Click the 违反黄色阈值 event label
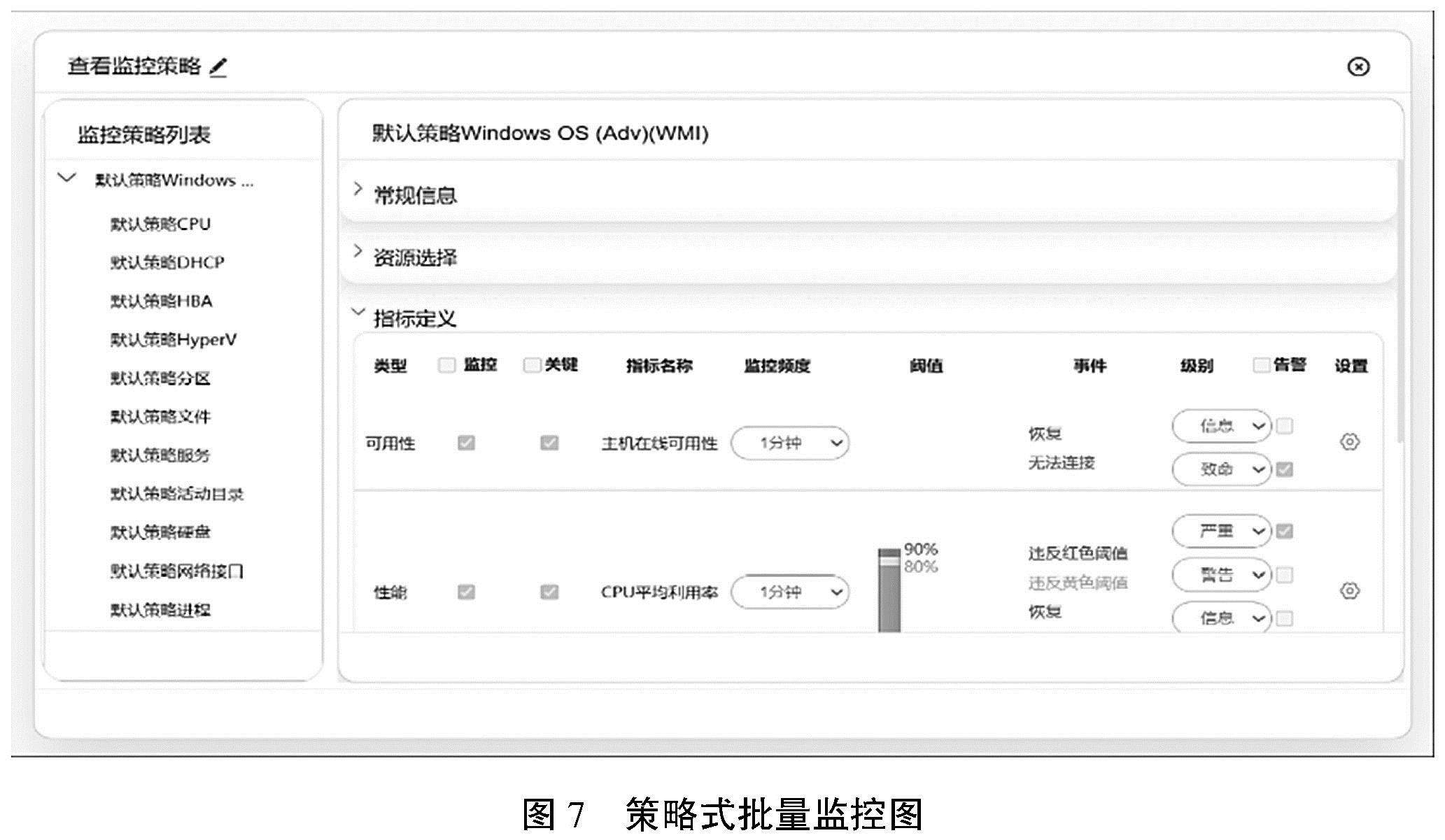Viewport: 1445px width, 840px height. [1078, 583]
